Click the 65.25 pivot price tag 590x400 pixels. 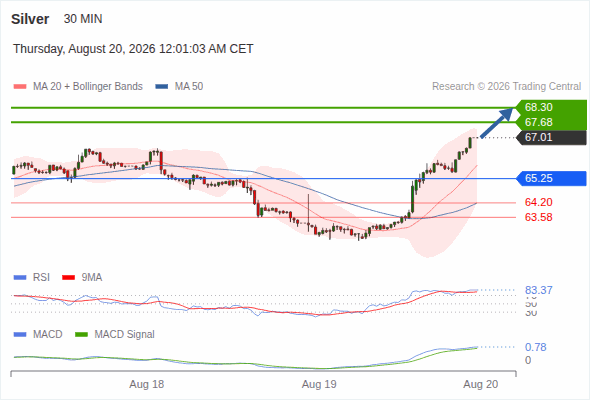(x=551, y=178)
